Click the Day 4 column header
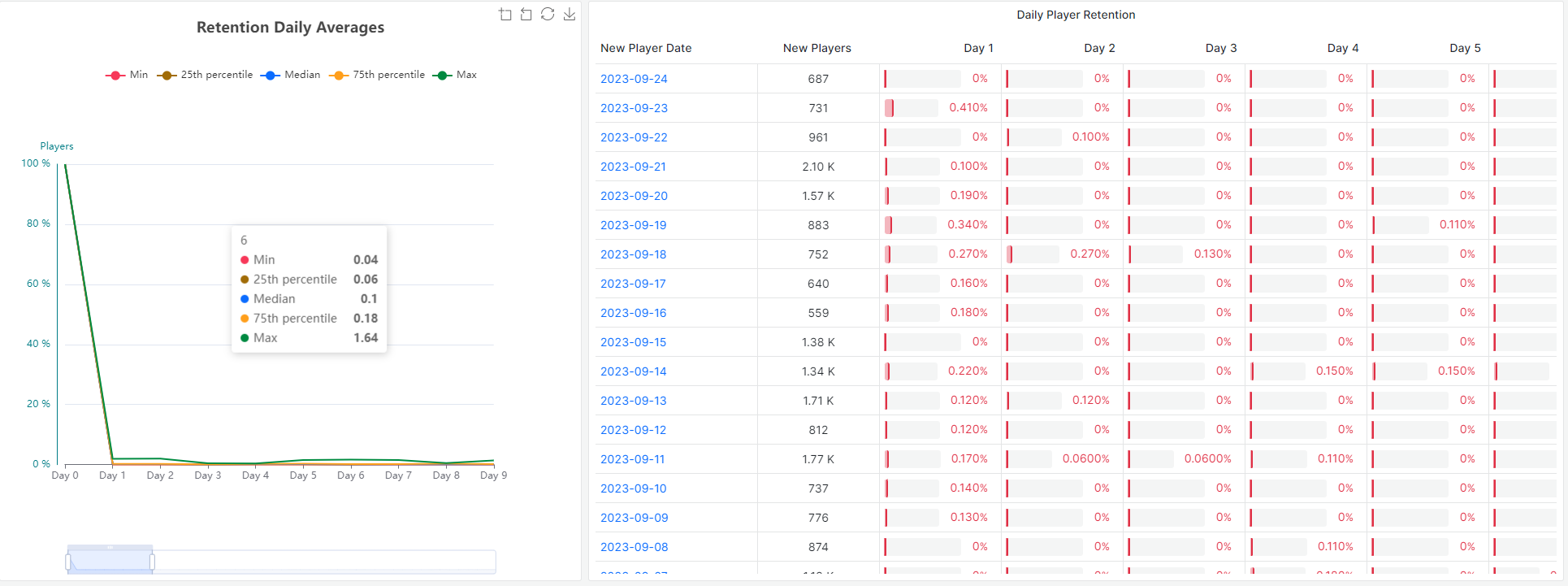Viewport: 1568px width, 586px height. [x=1343, y=48]
